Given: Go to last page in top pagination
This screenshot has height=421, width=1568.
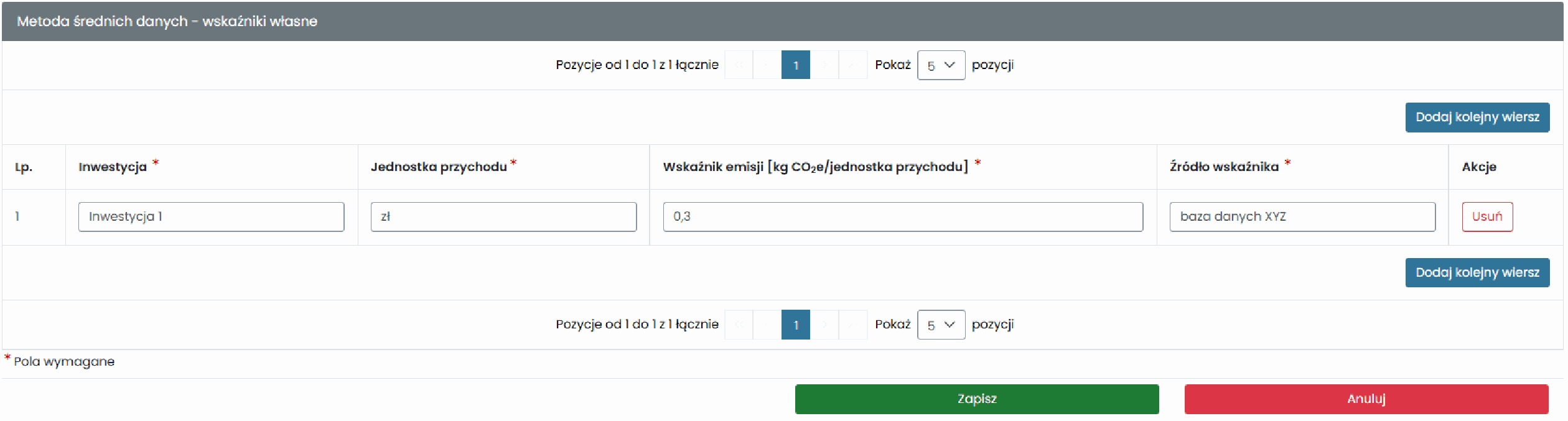Looking at the screenshot, I should pyautogui.click(x=852, y=65).
